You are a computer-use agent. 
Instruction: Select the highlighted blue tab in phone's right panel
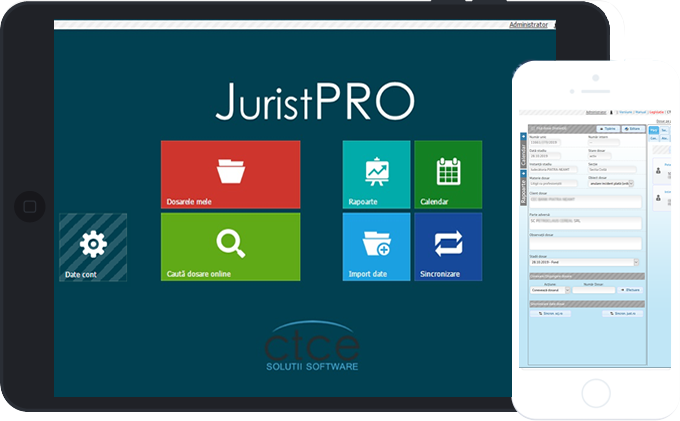[654, 130]
